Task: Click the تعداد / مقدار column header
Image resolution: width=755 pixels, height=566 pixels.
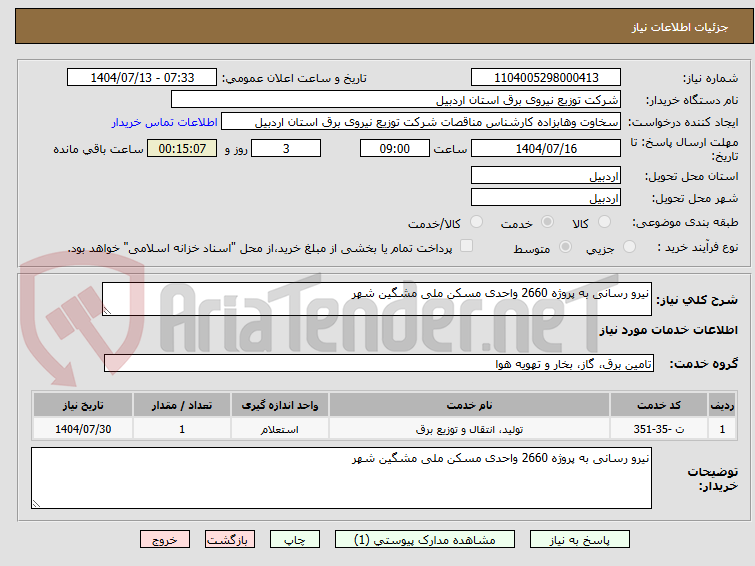Action: (182, 405)
